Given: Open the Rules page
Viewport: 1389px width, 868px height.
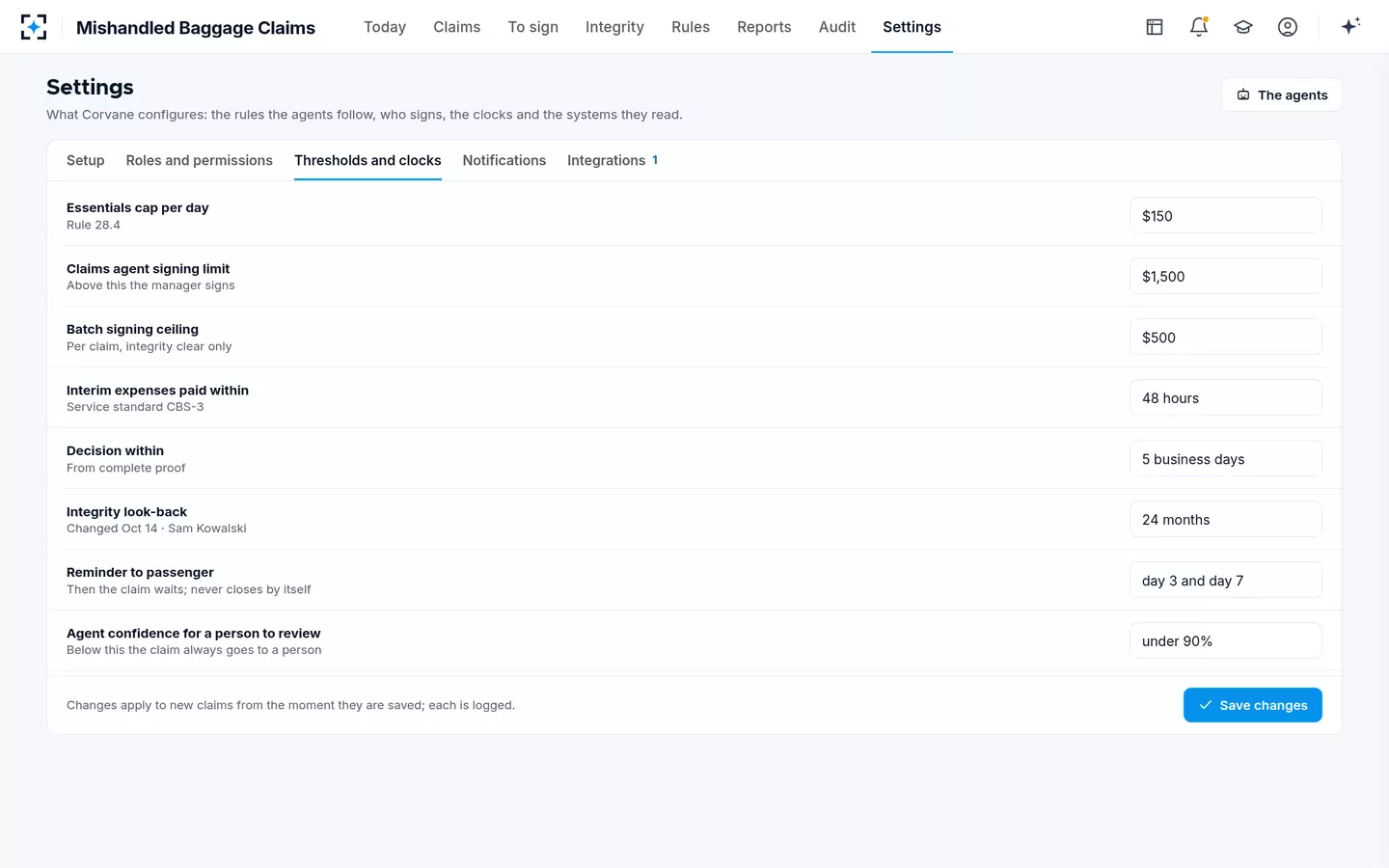Looking at the screenshot, I should point(691,27).
